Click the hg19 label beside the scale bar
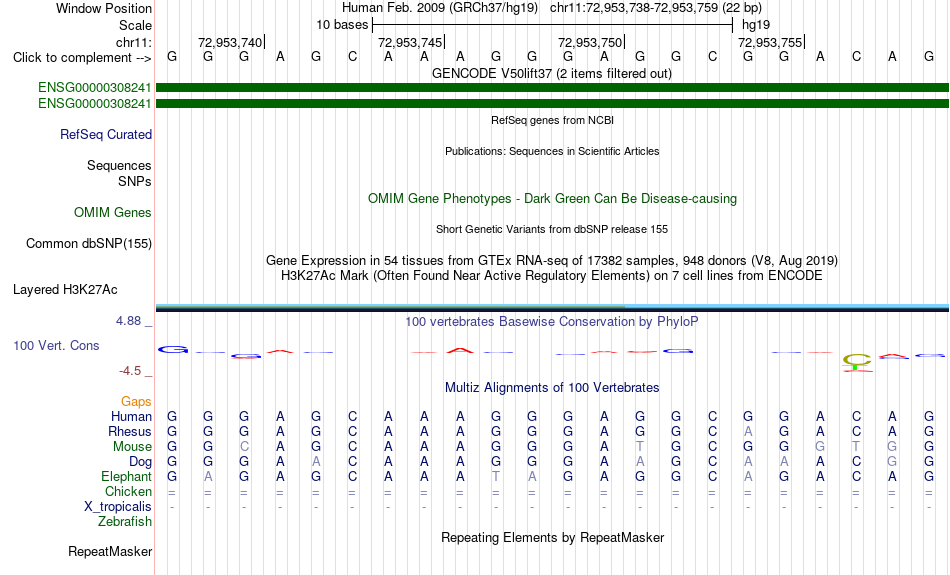The height and width of the screenshot is (575, 950). click(x=756, y=25)
